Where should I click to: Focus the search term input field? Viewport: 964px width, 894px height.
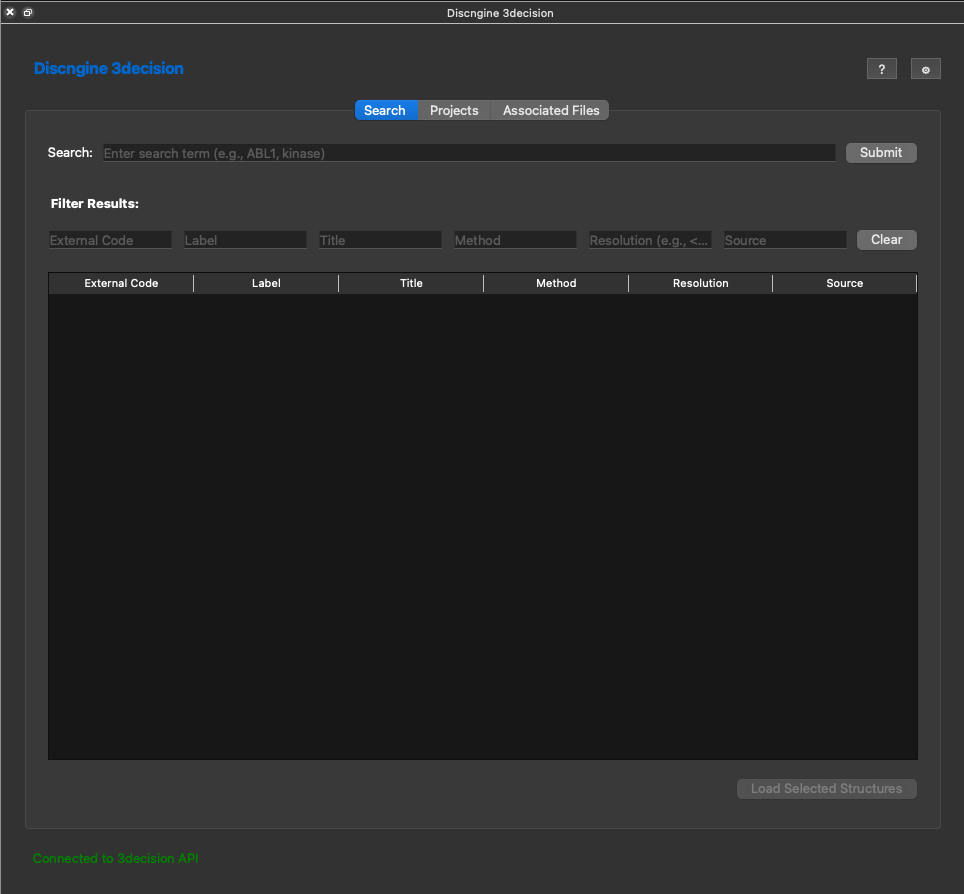coord(469,153)
